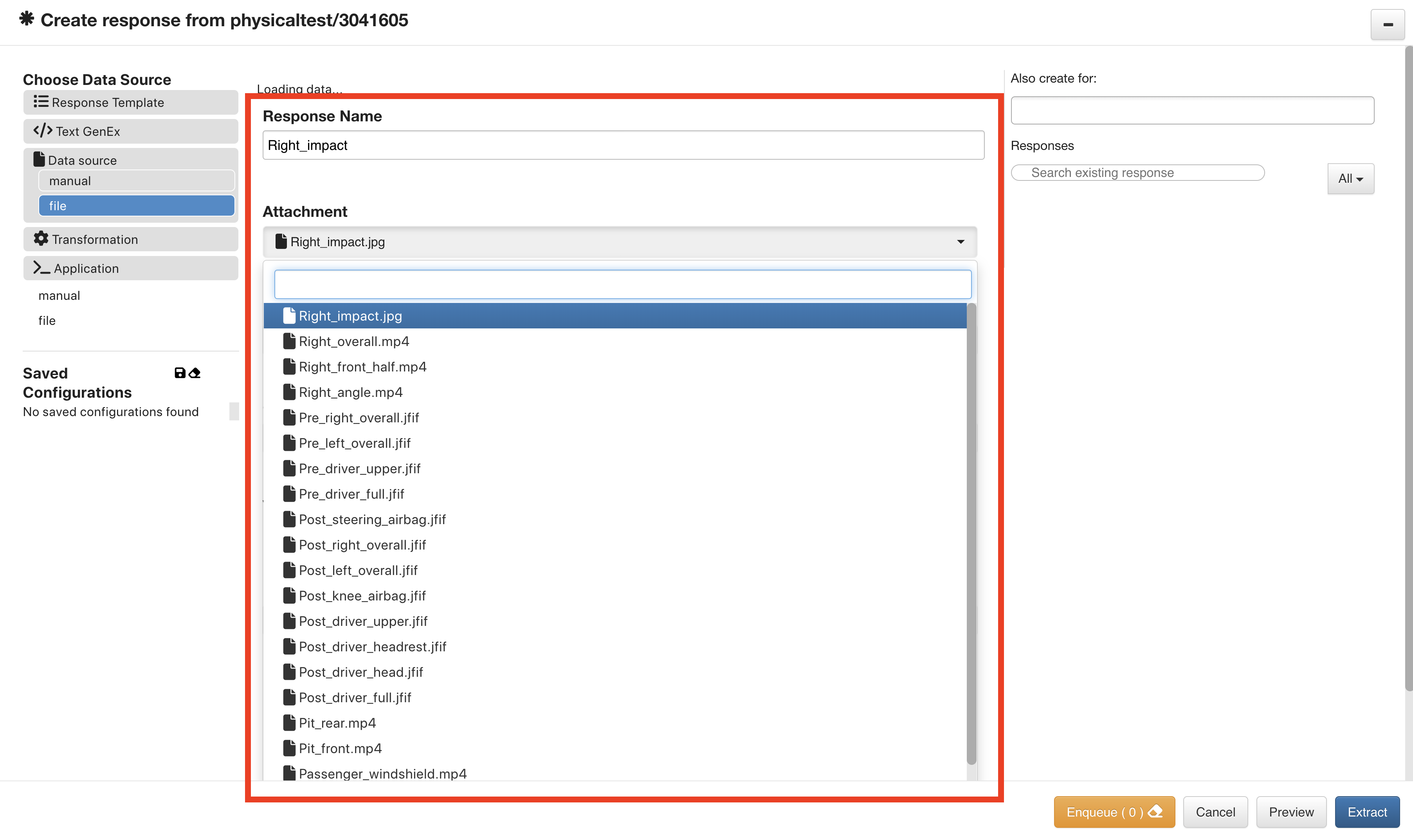
Task: Select Pre_left_overall.jfif attachment
Action: [615, 443]
